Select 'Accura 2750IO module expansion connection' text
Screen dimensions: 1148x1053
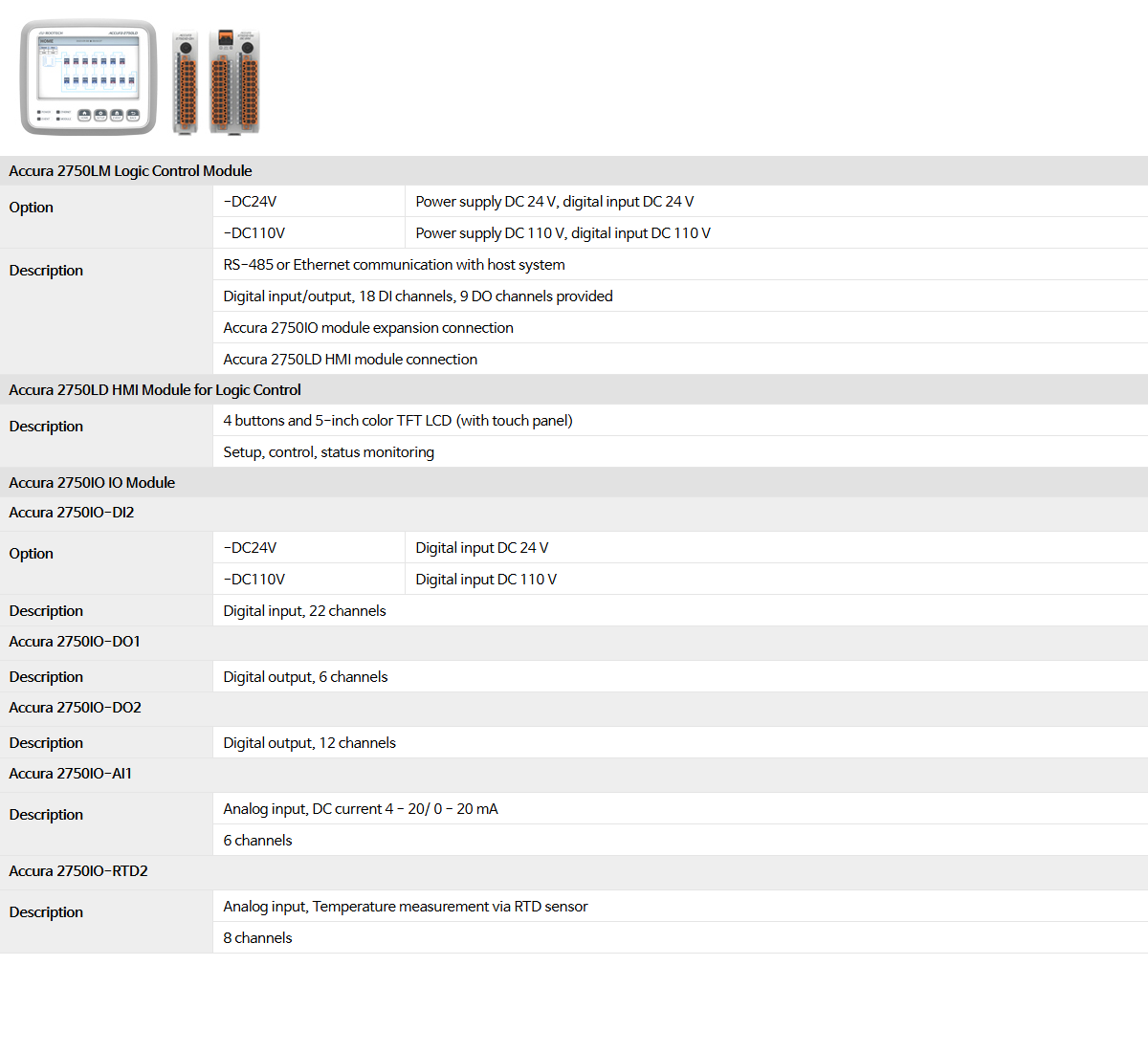[x=368, y=328]
